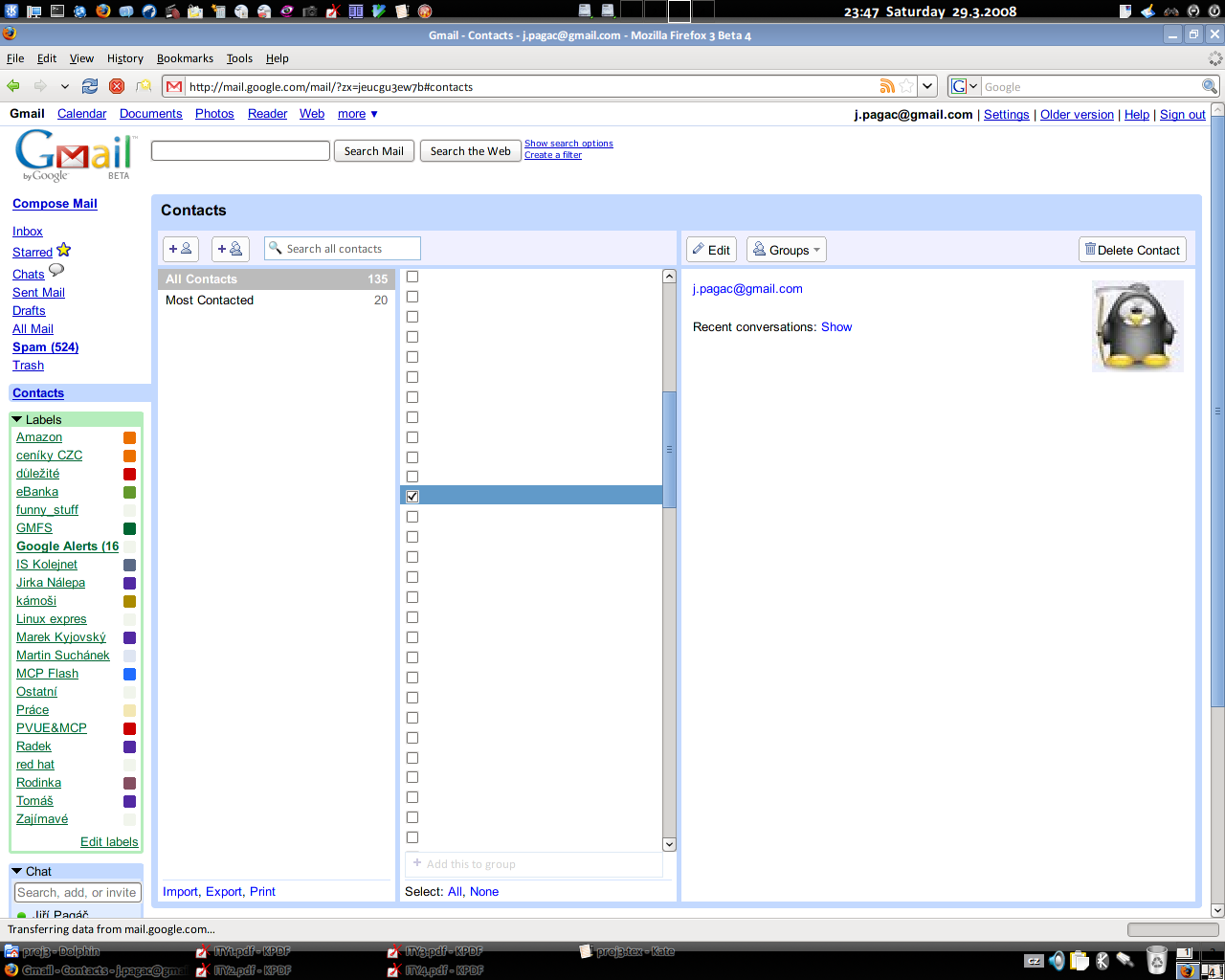Viewport: 1225px width, 980px height.
Task: Uncheck the checkbox in the highlighted contact row
Action: [x=412, y=497]
